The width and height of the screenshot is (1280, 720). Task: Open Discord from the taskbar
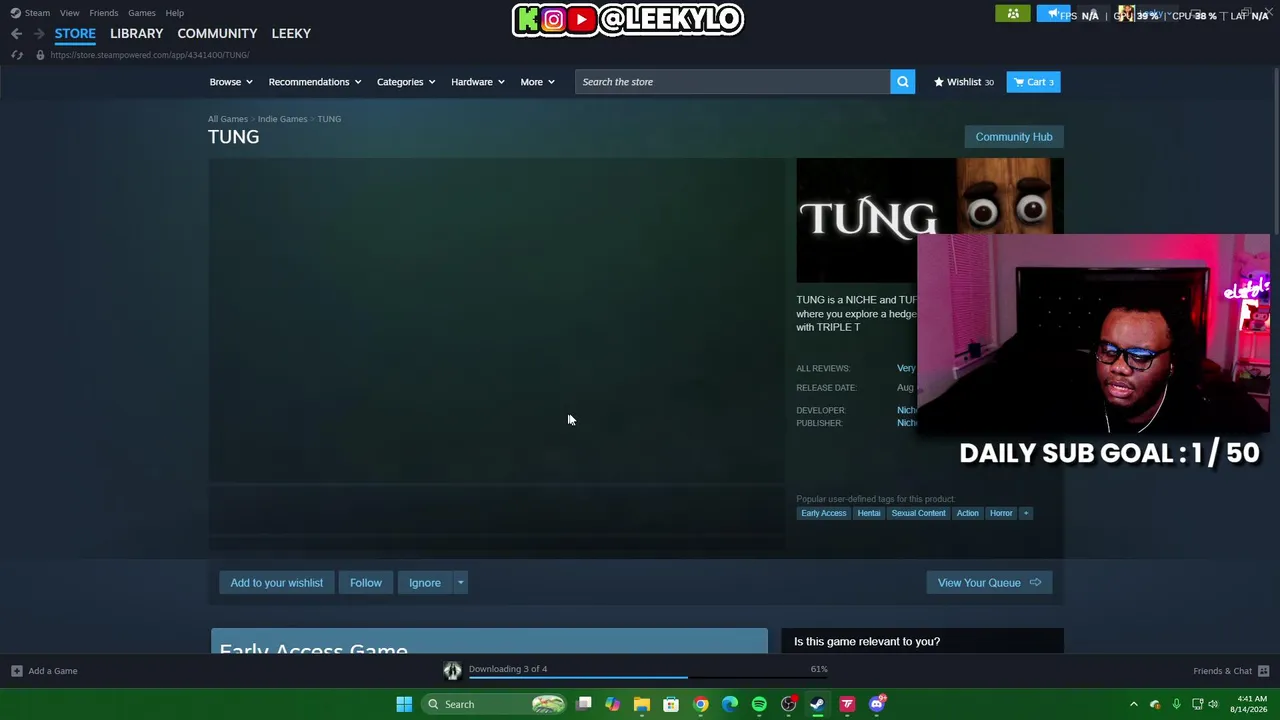877,704
